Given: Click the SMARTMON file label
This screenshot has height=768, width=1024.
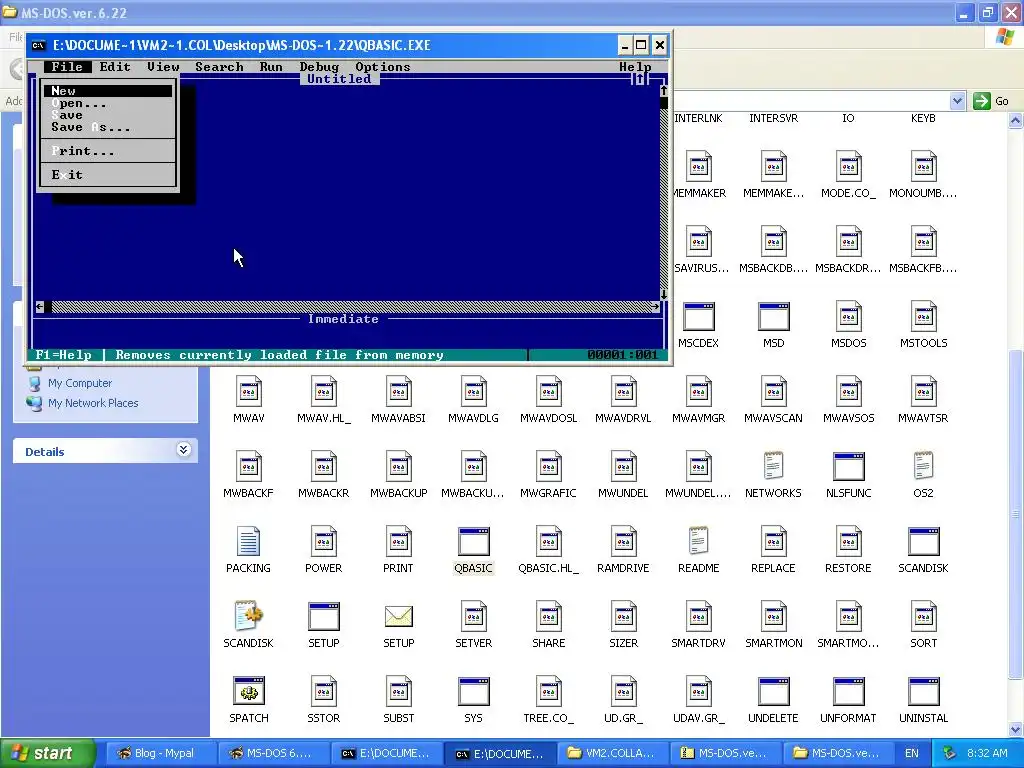Looking at the screenshot, I should coord(773,643).
